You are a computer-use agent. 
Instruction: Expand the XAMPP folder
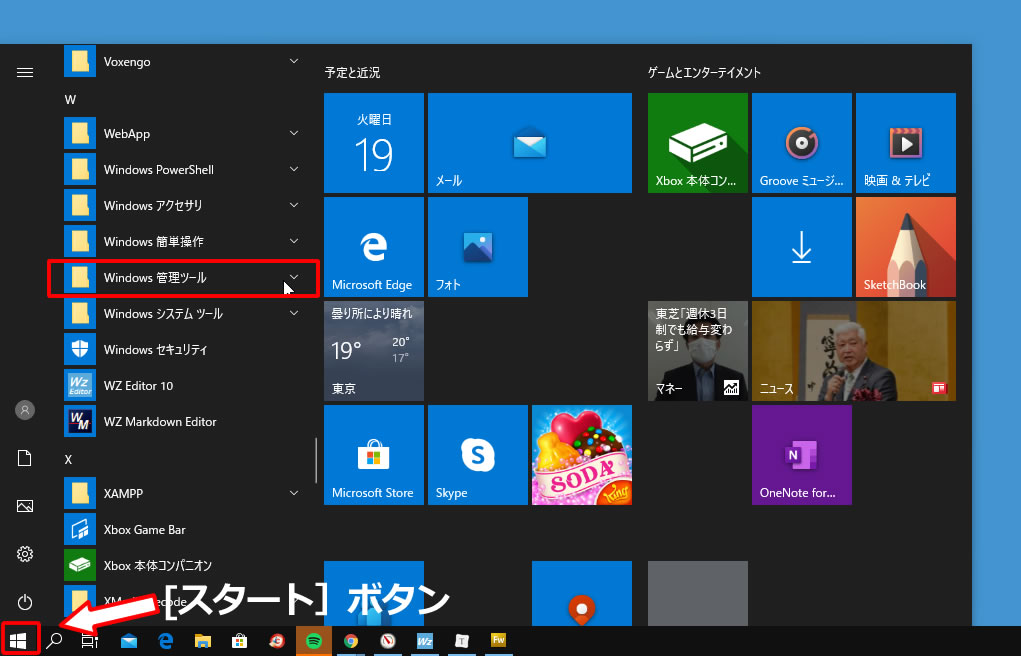pyautogui.click(x=182, y=493)
